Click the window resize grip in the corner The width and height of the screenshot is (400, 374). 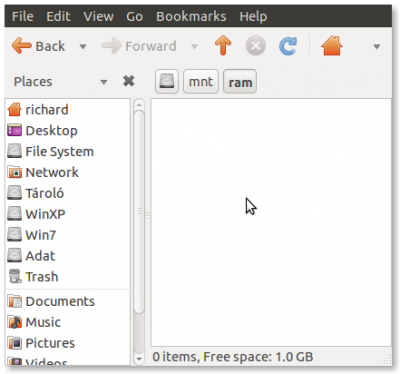tap(387, 360)
